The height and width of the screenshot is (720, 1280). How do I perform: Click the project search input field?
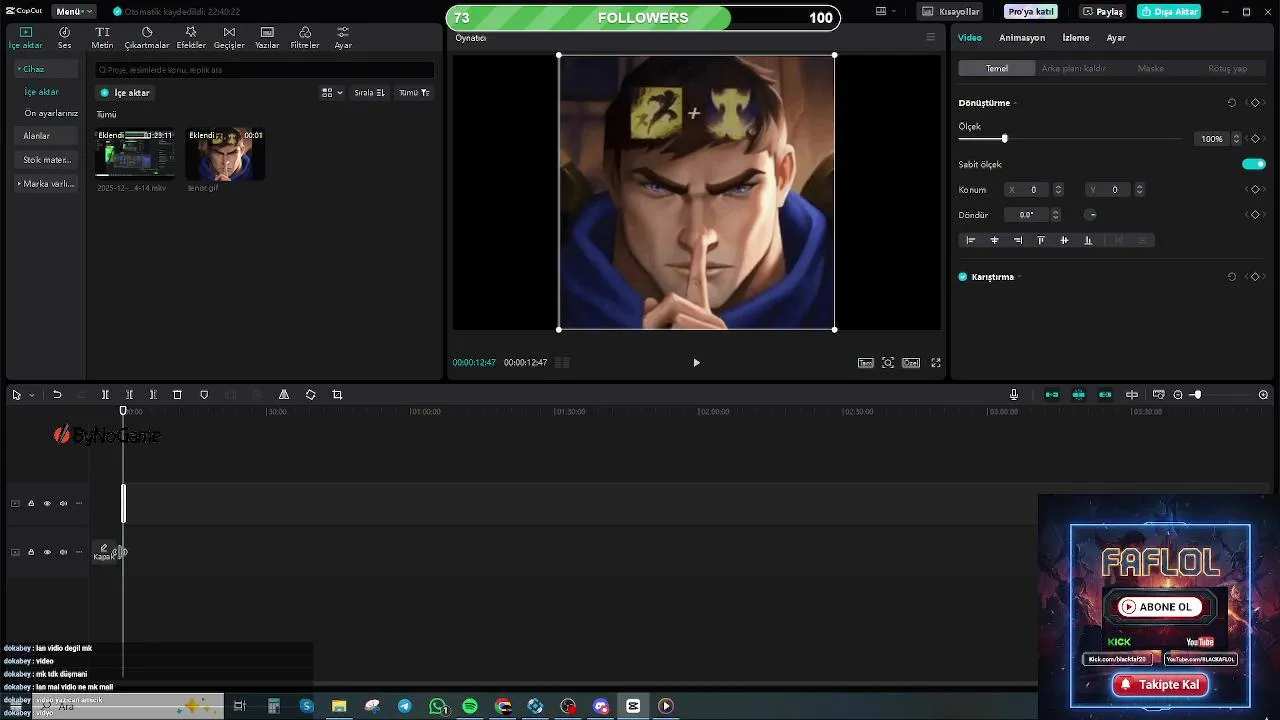(x=265, y=70)
